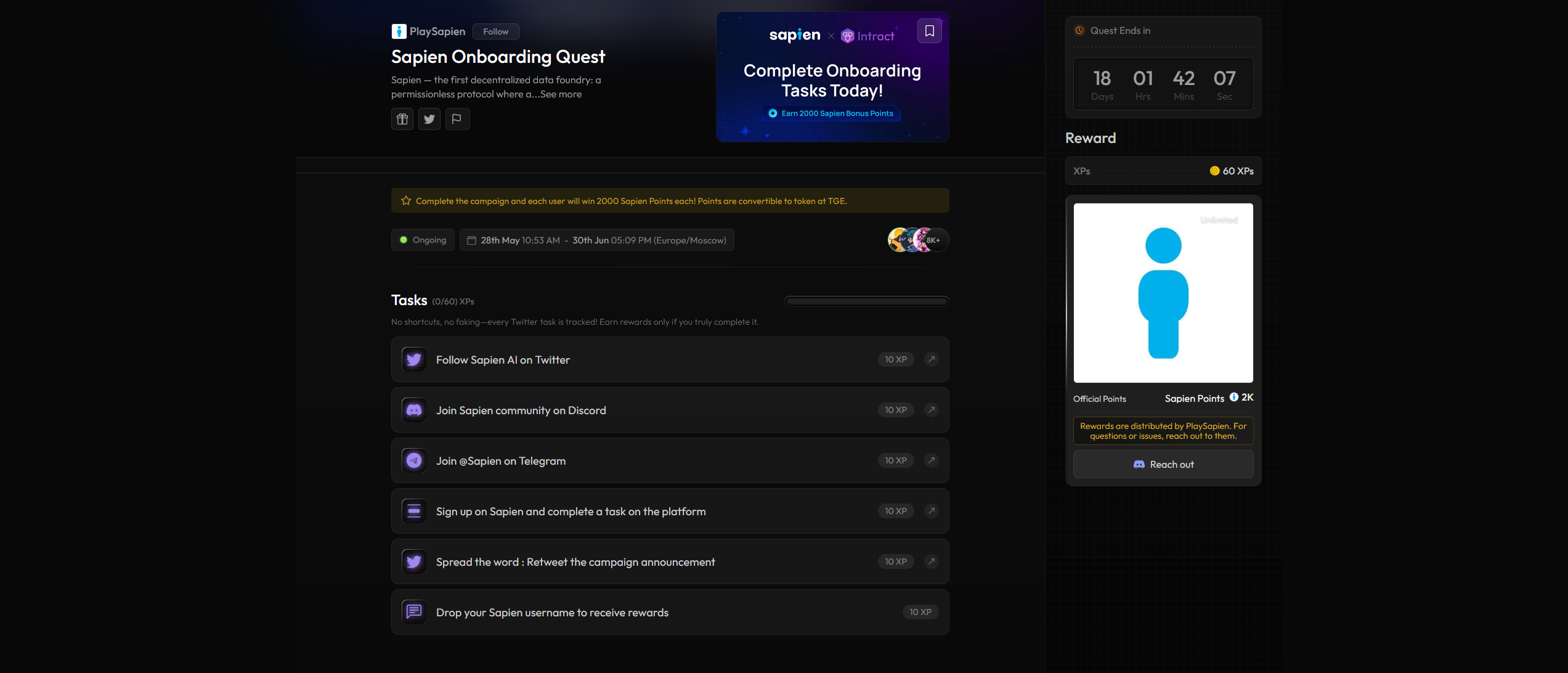Click 10 XP badge on Retweet task
The image size is (1568, 673).
[896, 561]
